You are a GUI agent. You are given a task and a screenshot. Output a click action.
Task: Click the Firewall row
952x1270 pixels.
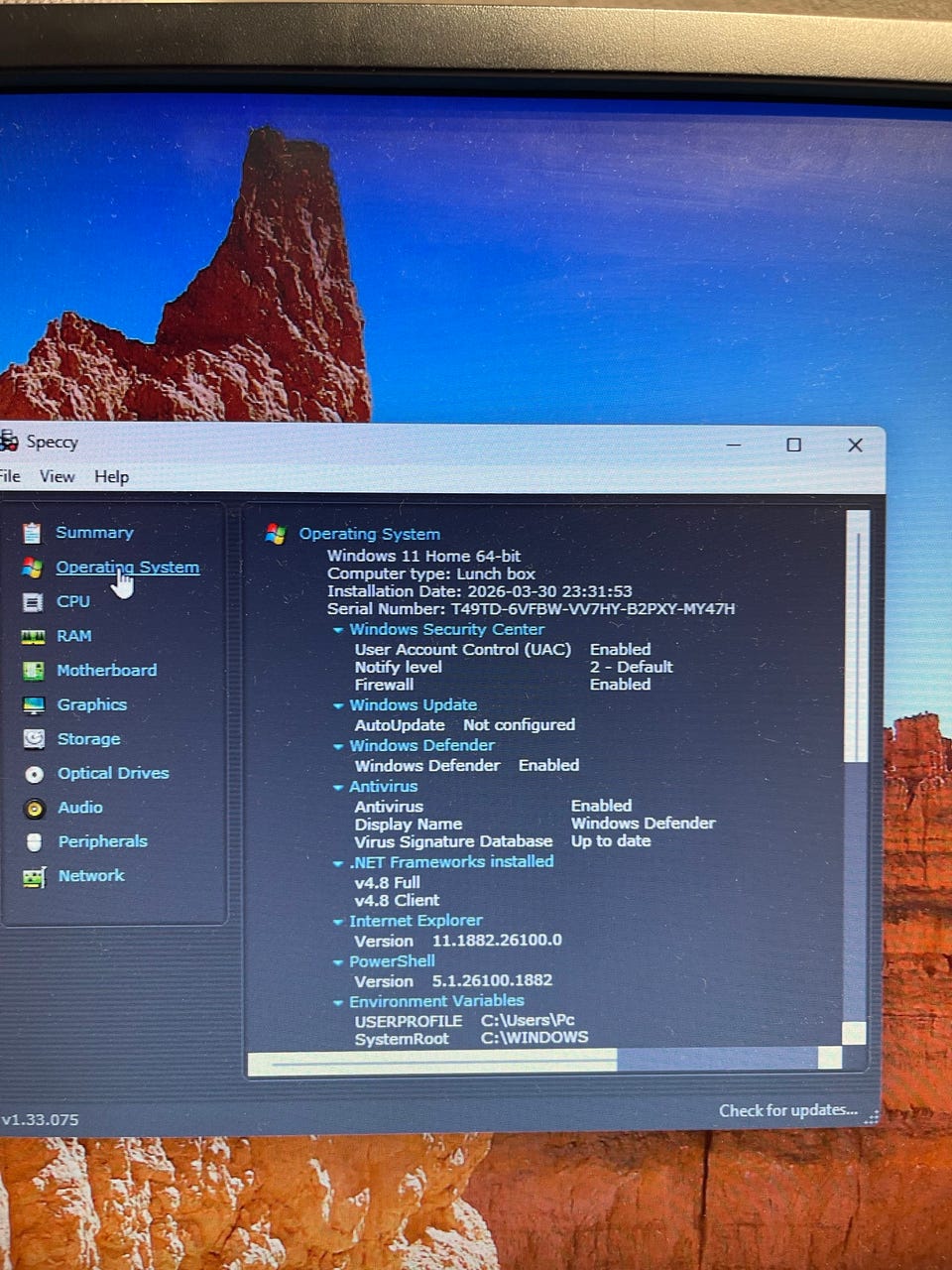(503, 685)
